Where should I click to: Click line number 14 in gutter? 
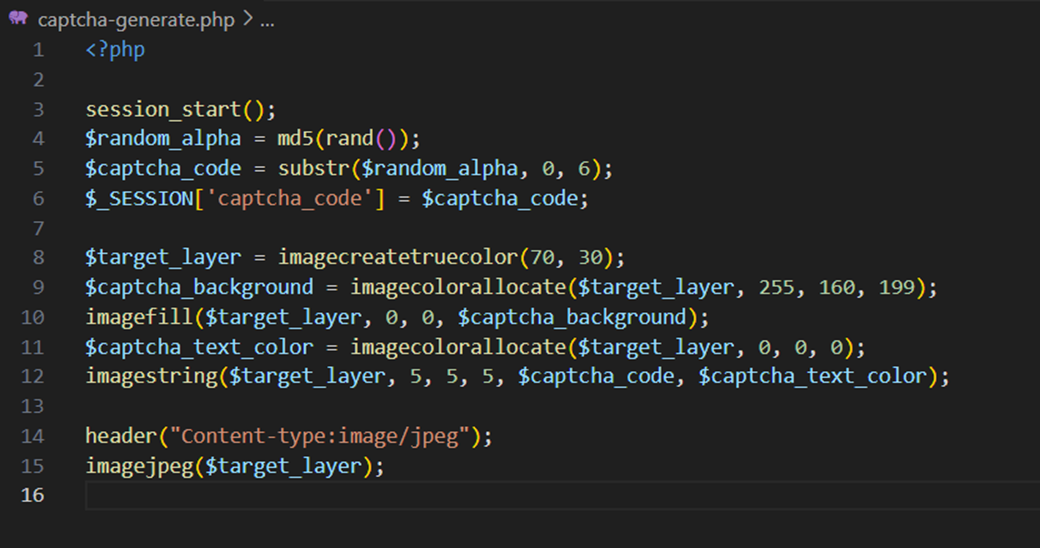(32, 436)
